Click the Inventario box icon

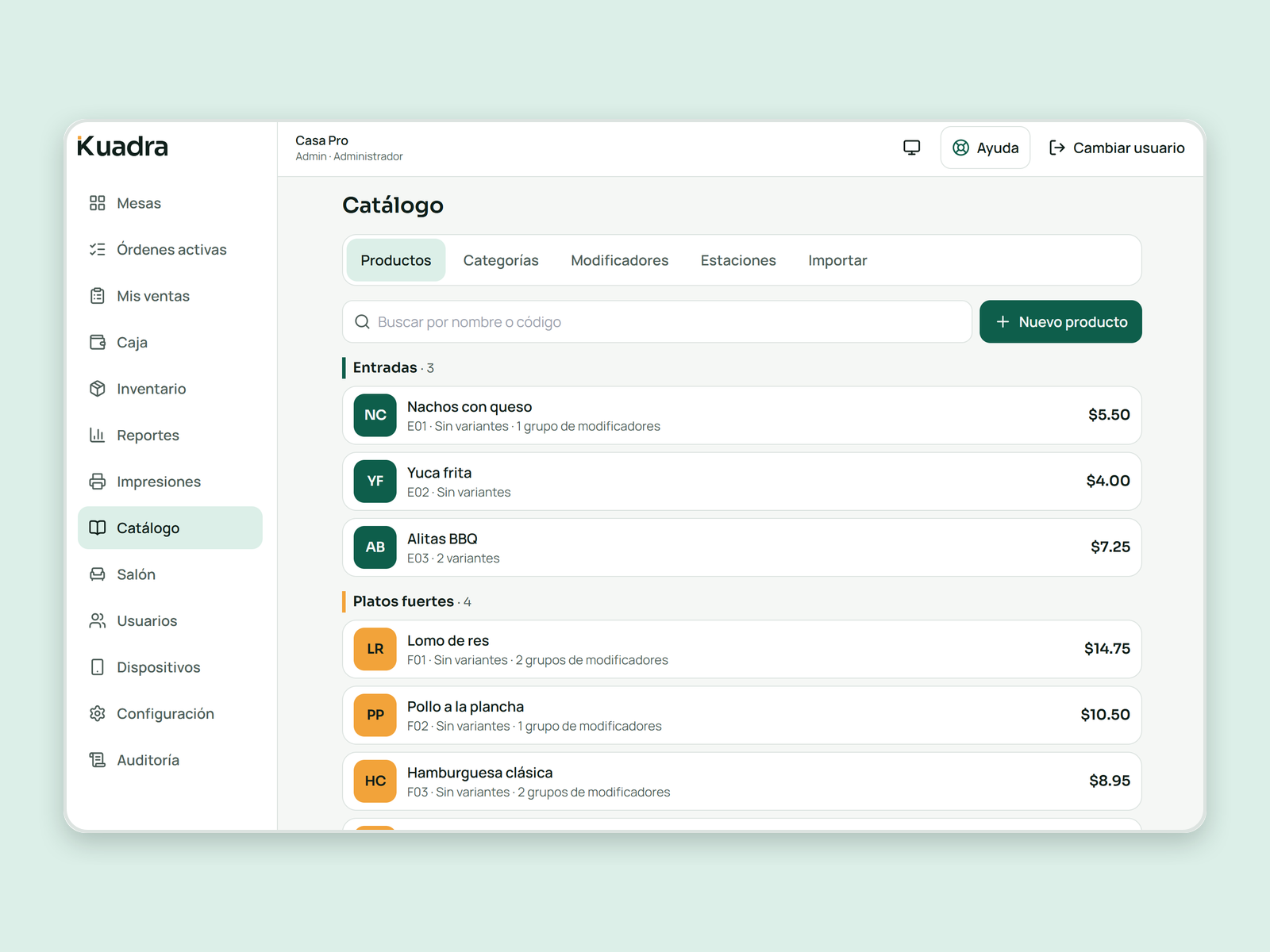tap(97, 389)
